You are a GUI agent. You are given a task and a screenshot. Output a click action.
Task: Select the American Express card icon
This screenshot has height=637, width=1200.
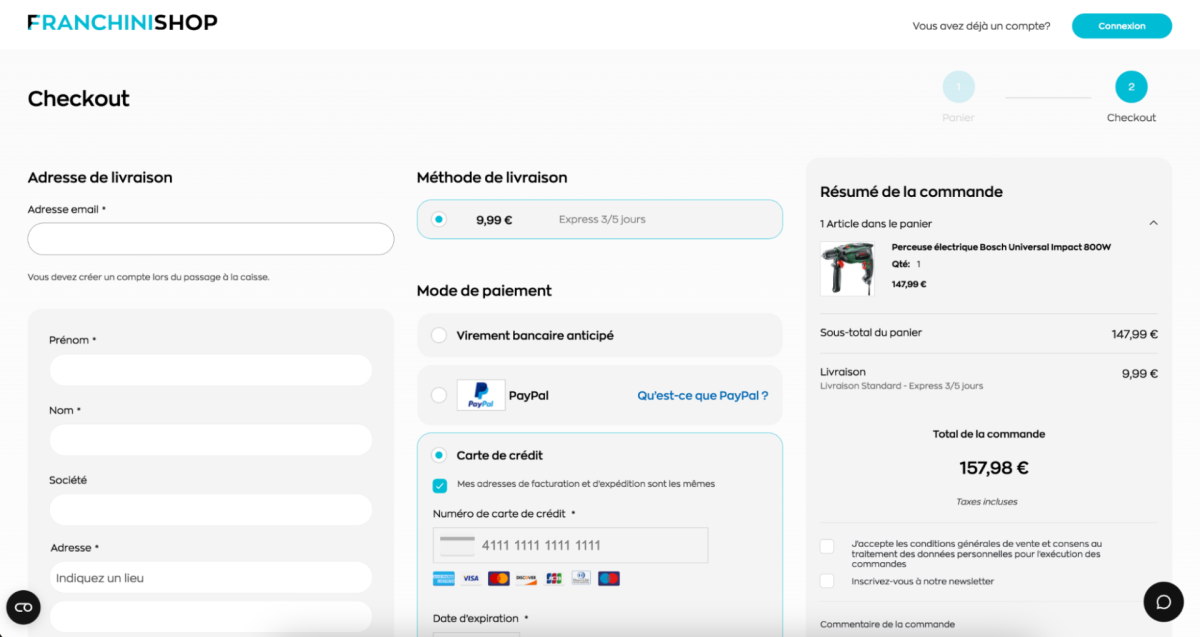coord(444,578)
